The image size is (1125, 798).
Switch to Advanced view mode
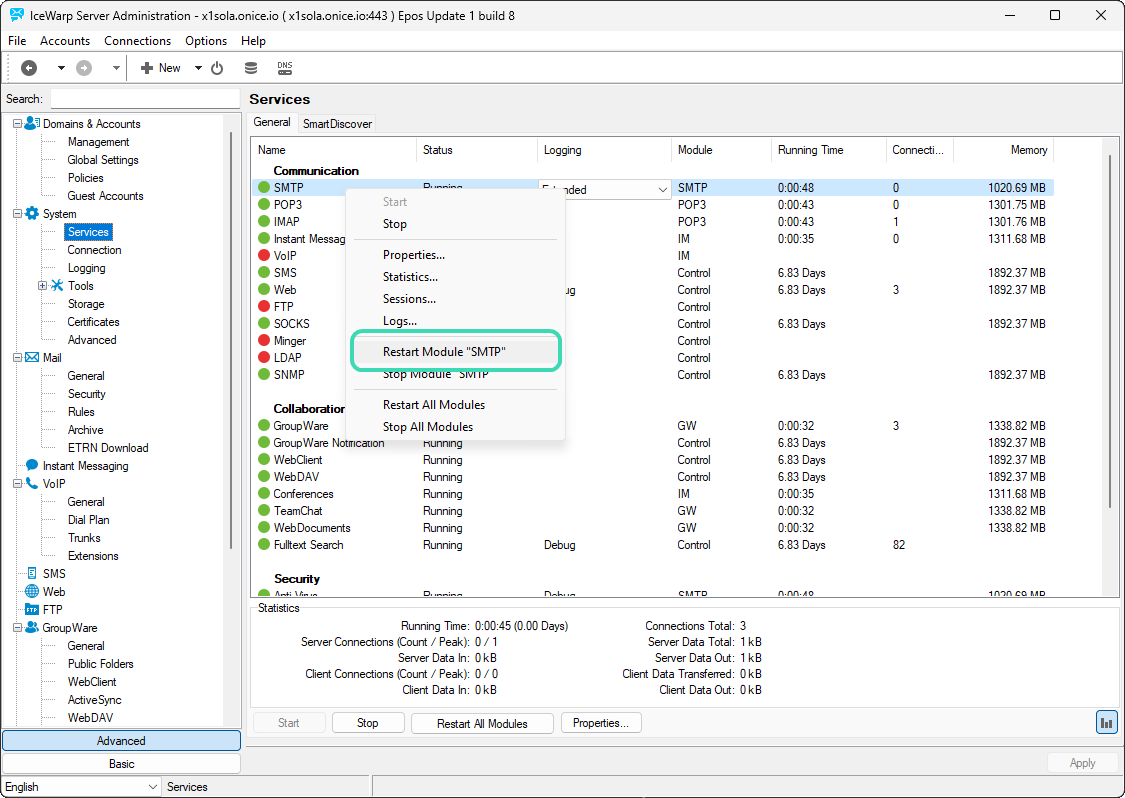(121, 741)
